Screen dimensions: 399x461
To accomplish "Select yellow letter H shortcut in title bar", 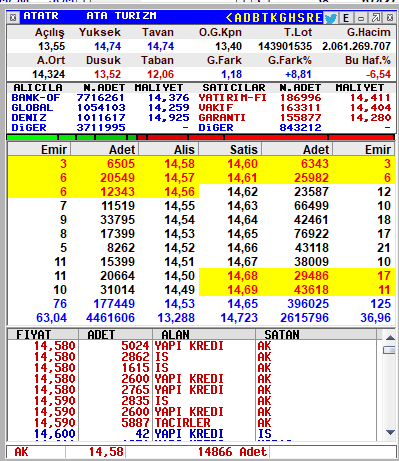I will tap(292, 18).
